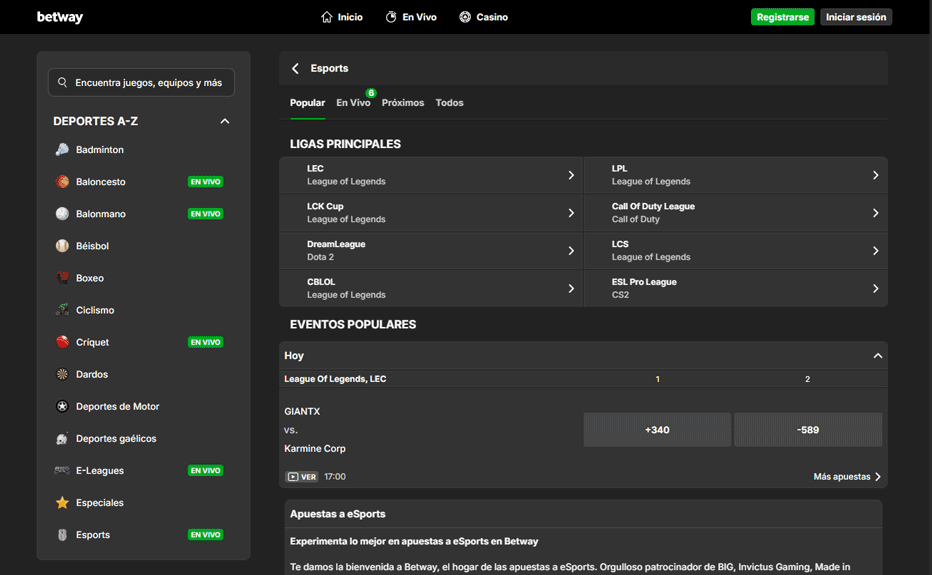
Task: Click the Badminton shuttlecock icon
Action: [x=62, y=150]
